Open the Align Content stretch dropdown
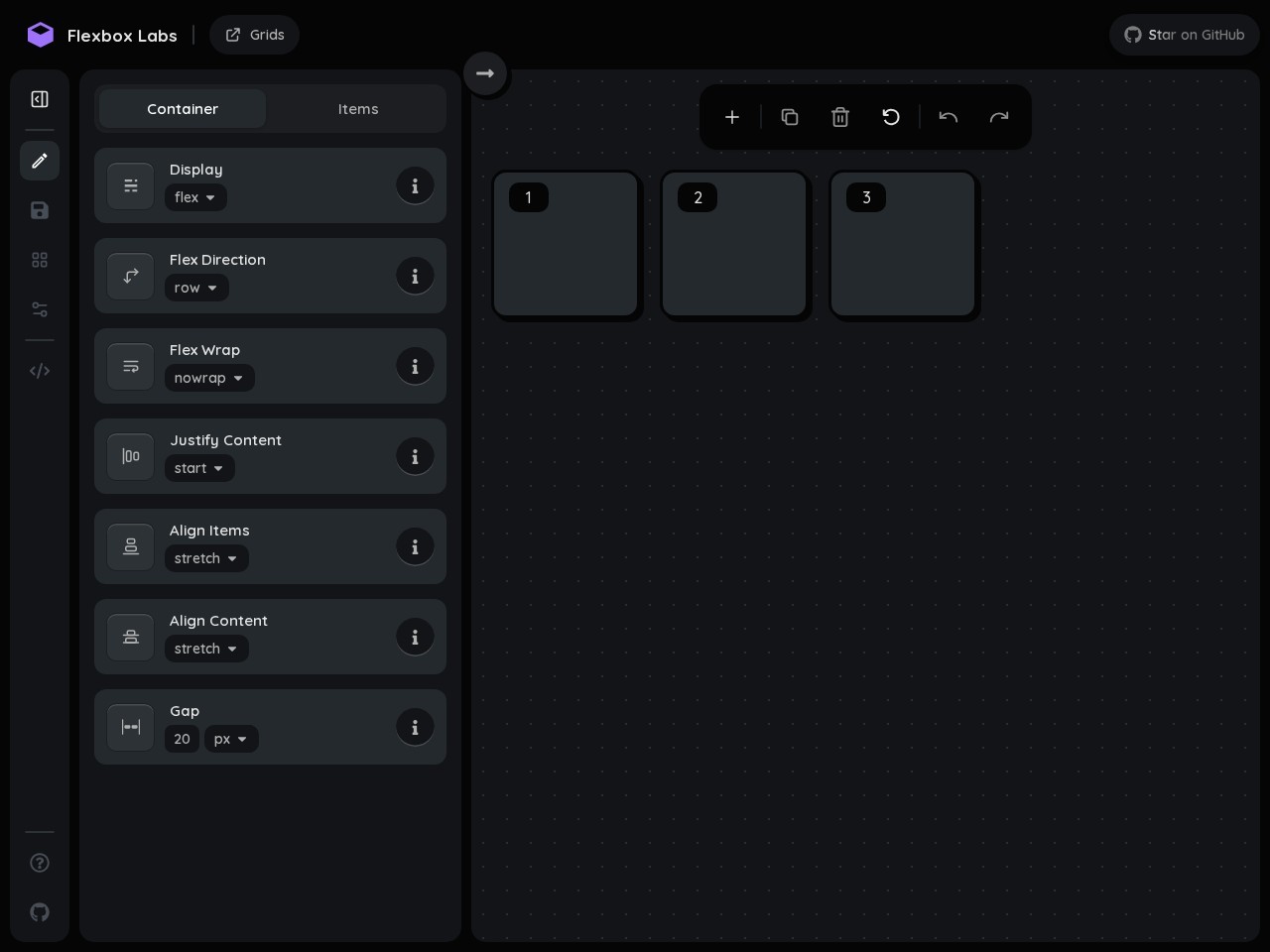Viewport: 1270px width, 952px height. click(206, 649)
